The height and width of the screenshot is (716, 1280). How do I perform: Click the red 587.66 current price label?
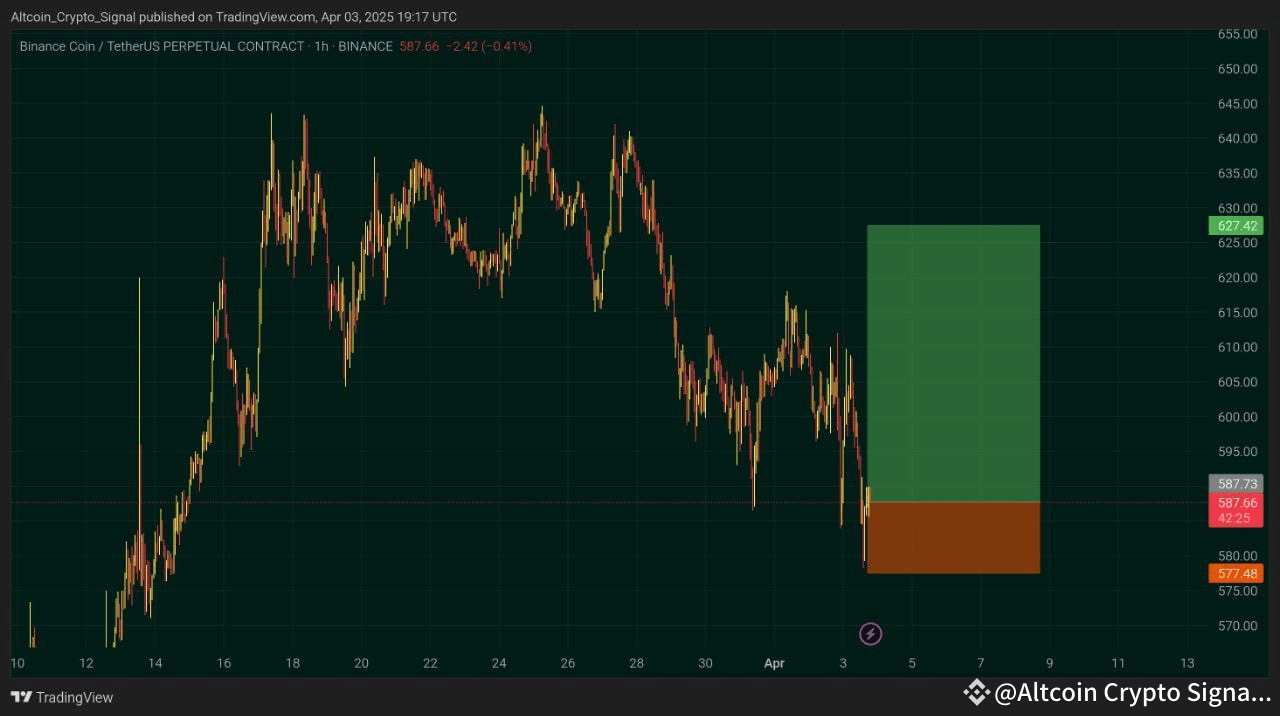tap(1236, 503)
